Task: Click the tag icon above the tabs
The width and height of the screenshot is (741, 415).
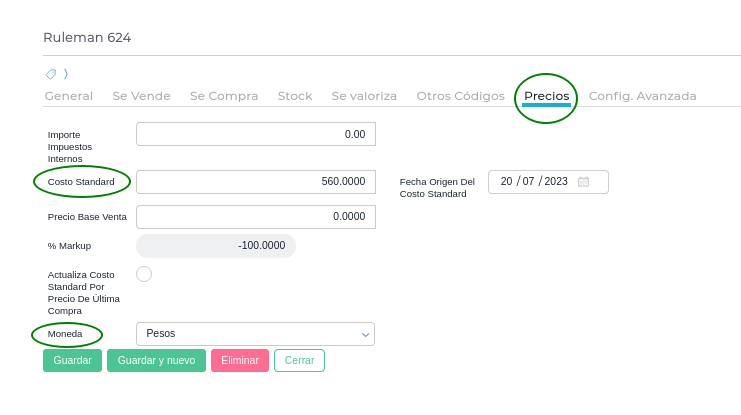Action: (51, 74)
